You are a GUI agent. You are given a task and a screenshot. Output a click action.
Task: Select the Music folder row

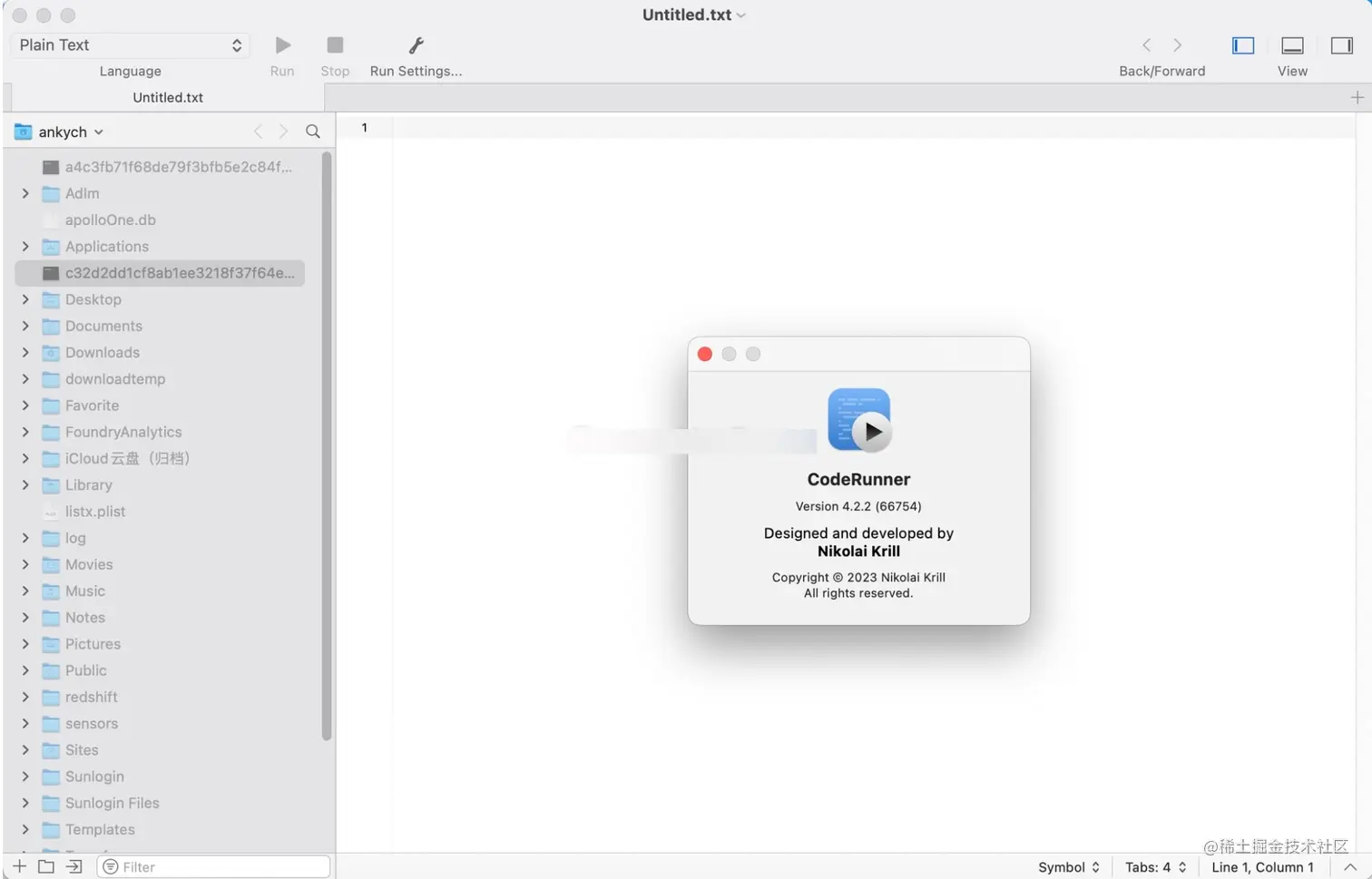pyautogui.click(x=160, y=591)
